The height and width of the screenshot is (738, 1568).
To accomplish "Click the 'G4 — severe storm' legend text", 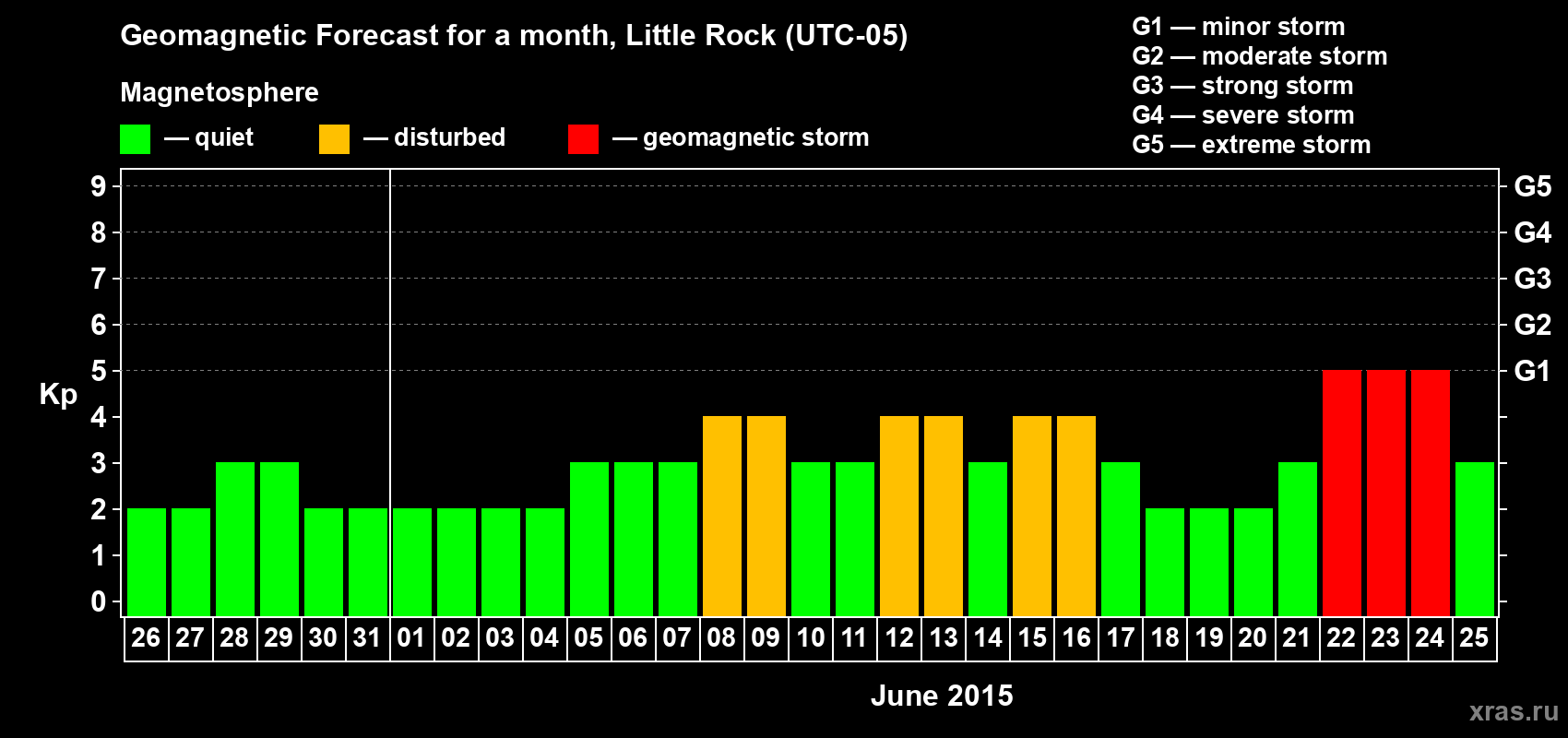I will click(1243, 115).
